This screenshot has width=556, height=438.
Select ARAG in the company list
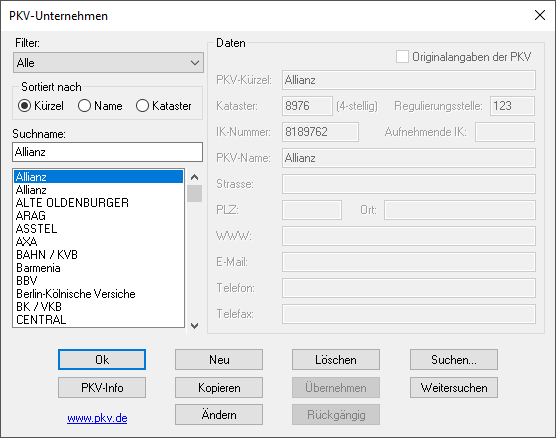coord(99,216)
